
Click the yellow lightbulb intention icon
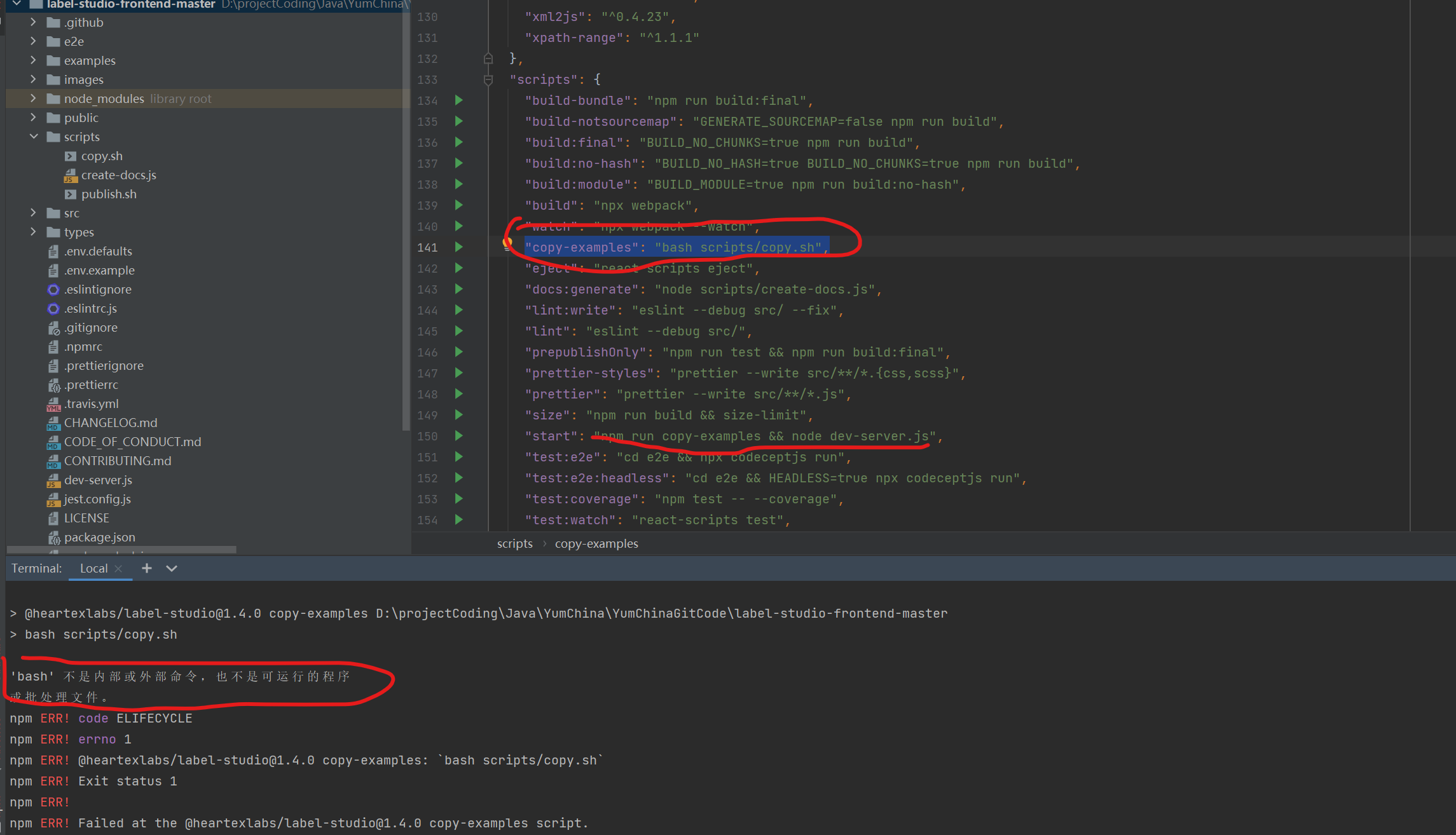(507, 243)
